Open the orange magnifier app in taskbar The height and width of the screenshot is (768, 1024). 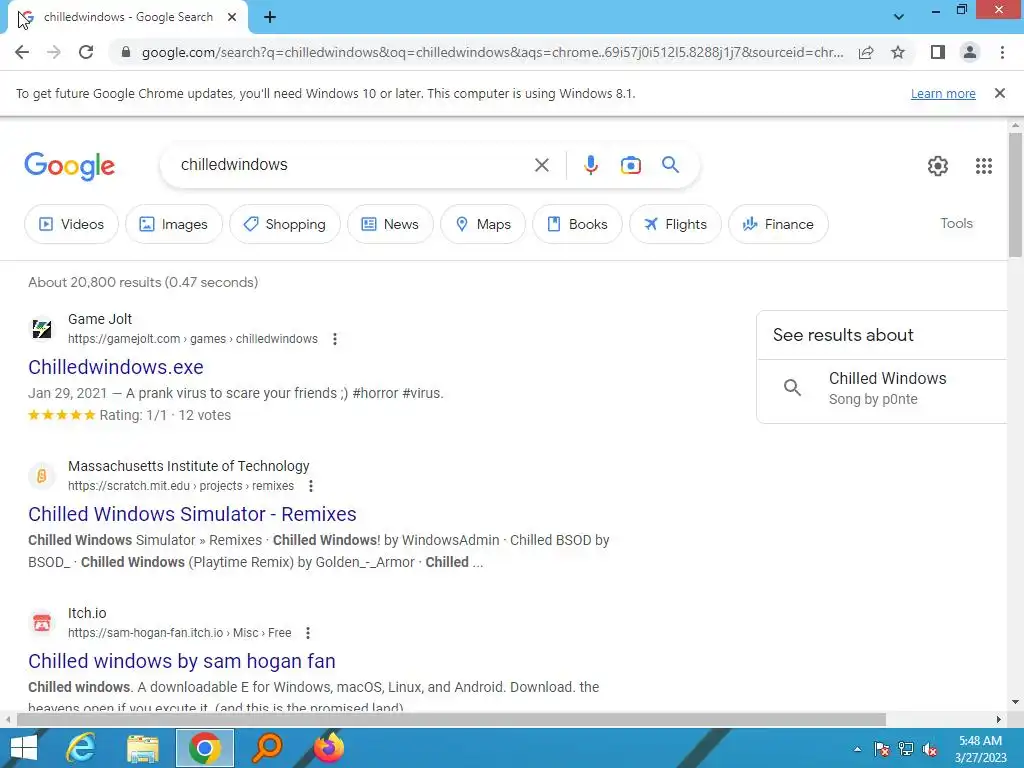point(266,748)
